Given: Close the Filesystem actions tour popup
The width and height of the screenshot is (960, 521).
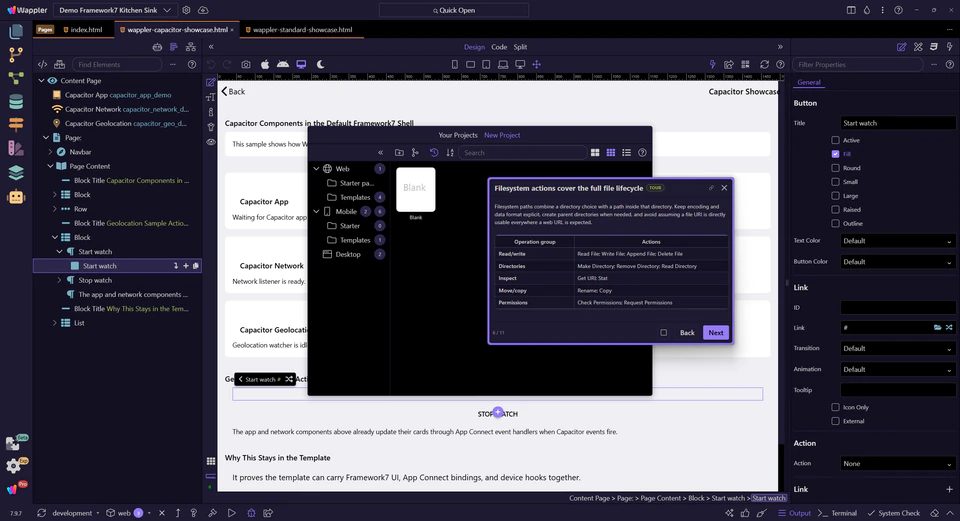Looking at the screenshot, I should (x=724, y=188).
